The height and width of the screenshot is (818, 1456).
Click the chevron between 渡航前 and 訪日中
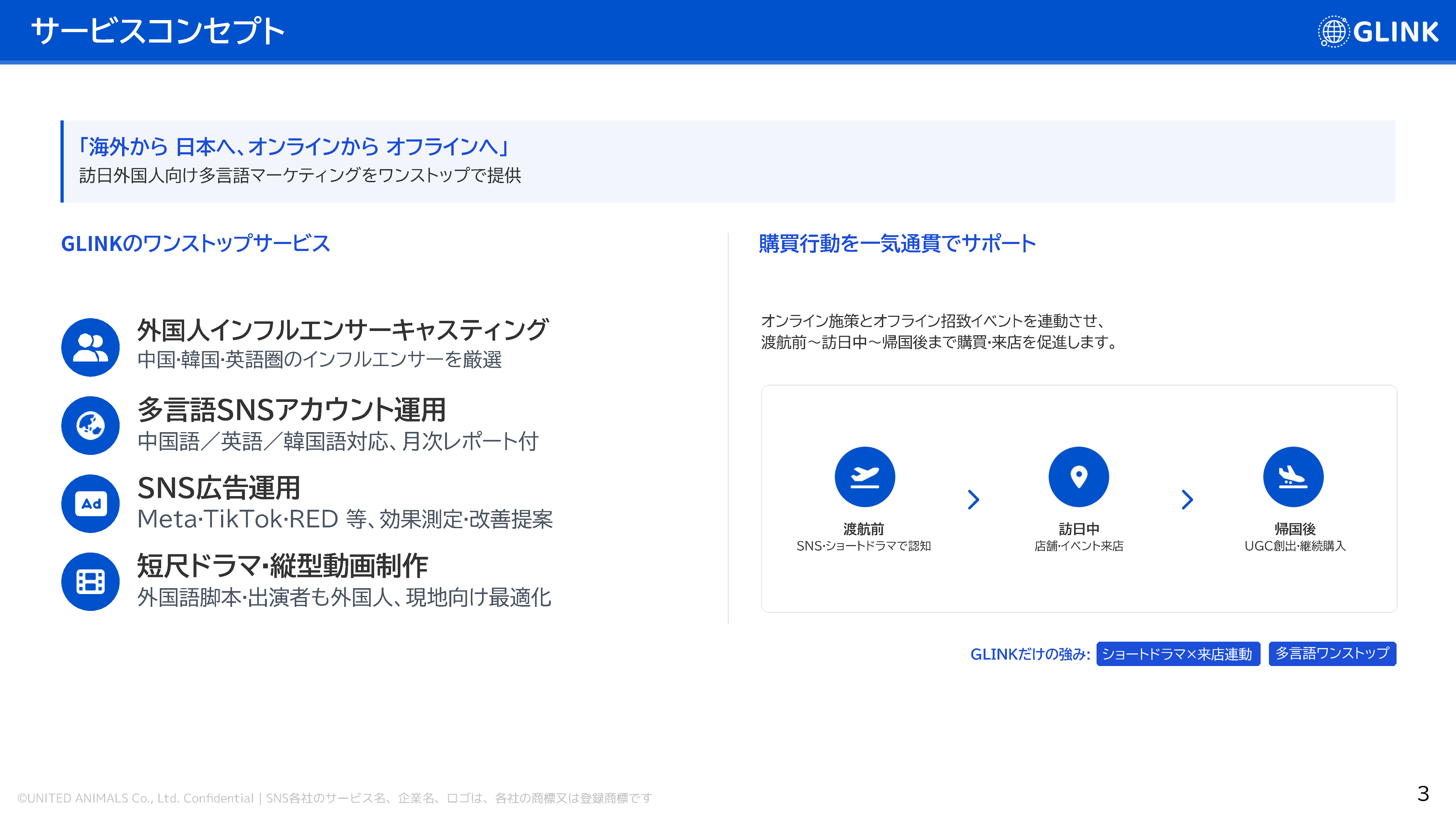click(973, 499)
